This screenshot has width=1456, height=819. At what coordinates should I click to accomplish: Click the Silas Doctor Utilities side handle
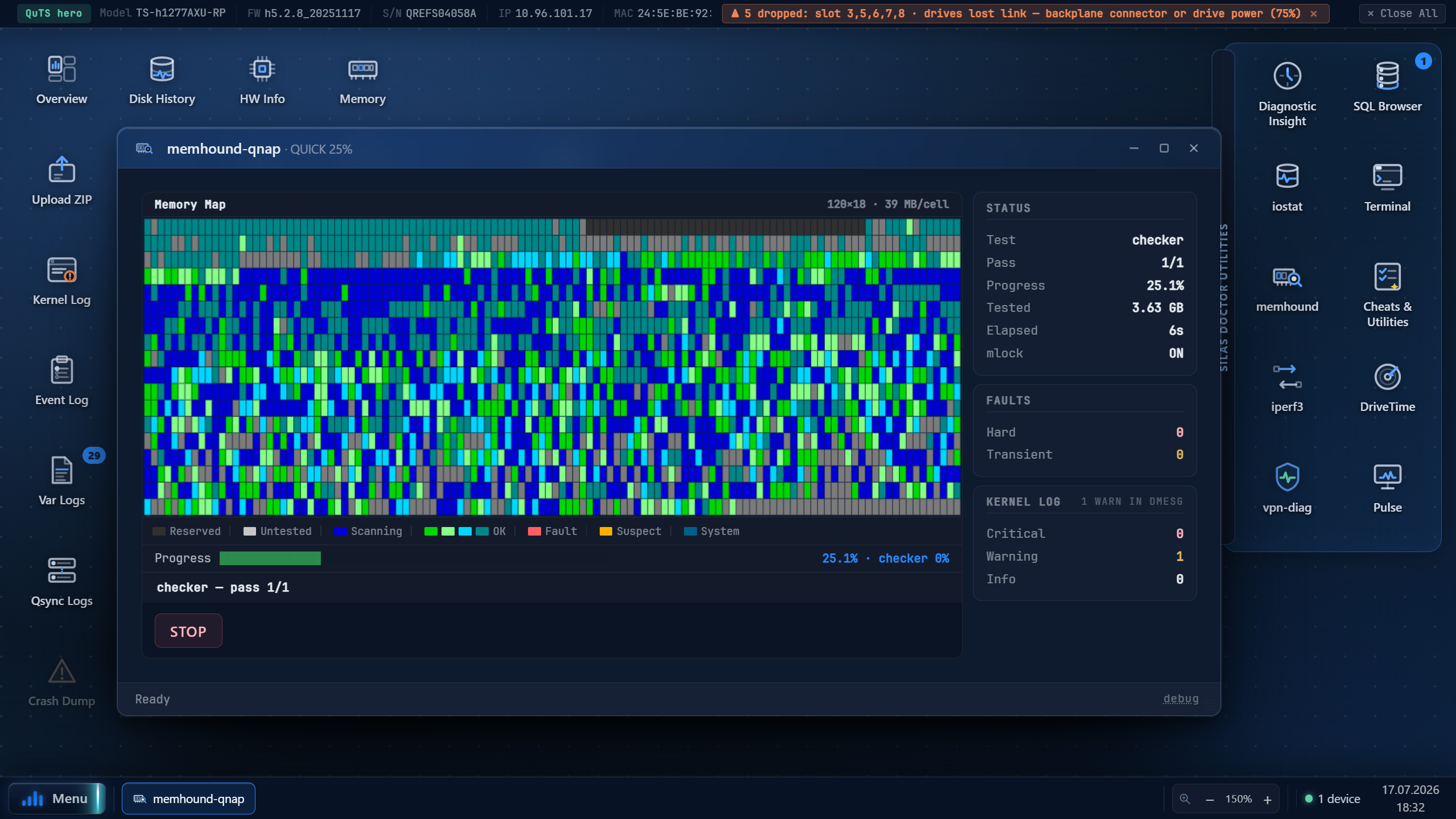tap(1224, 297)
